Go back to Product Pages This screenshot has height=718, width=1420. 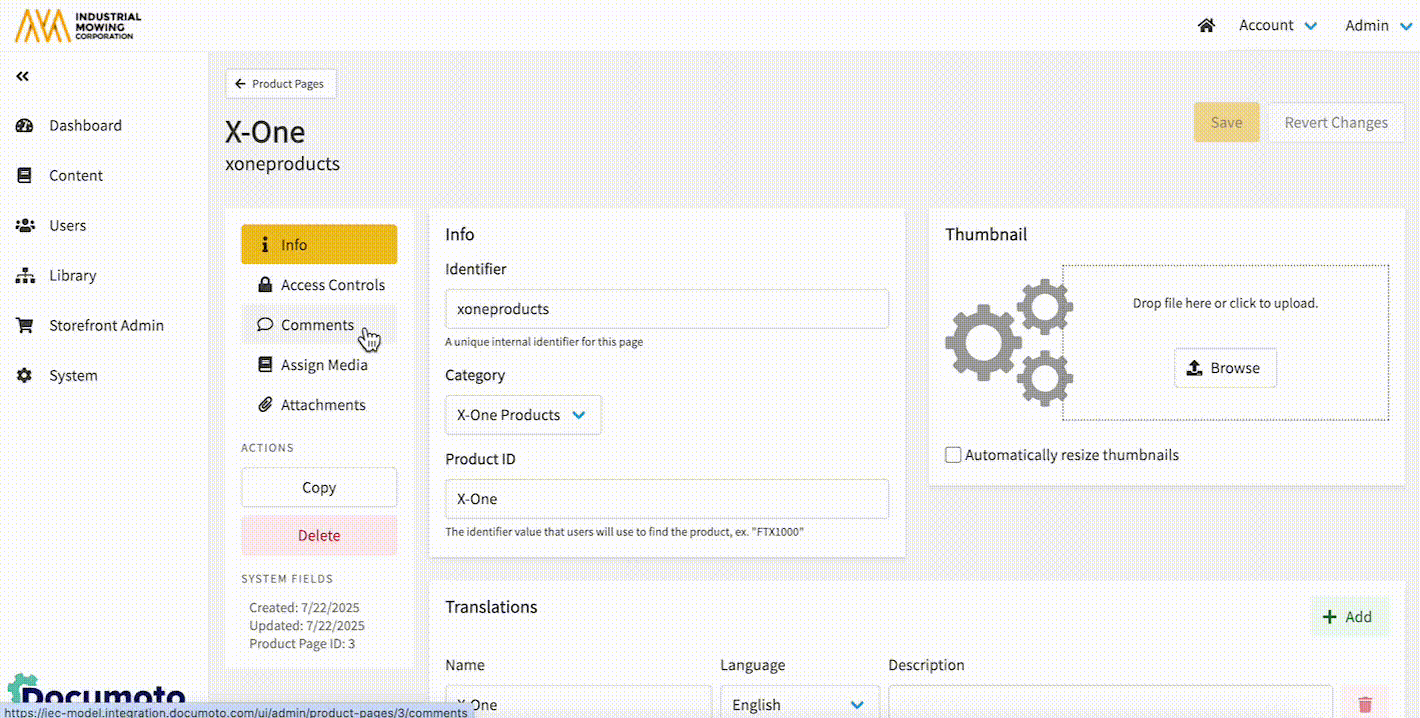[281, 84]
